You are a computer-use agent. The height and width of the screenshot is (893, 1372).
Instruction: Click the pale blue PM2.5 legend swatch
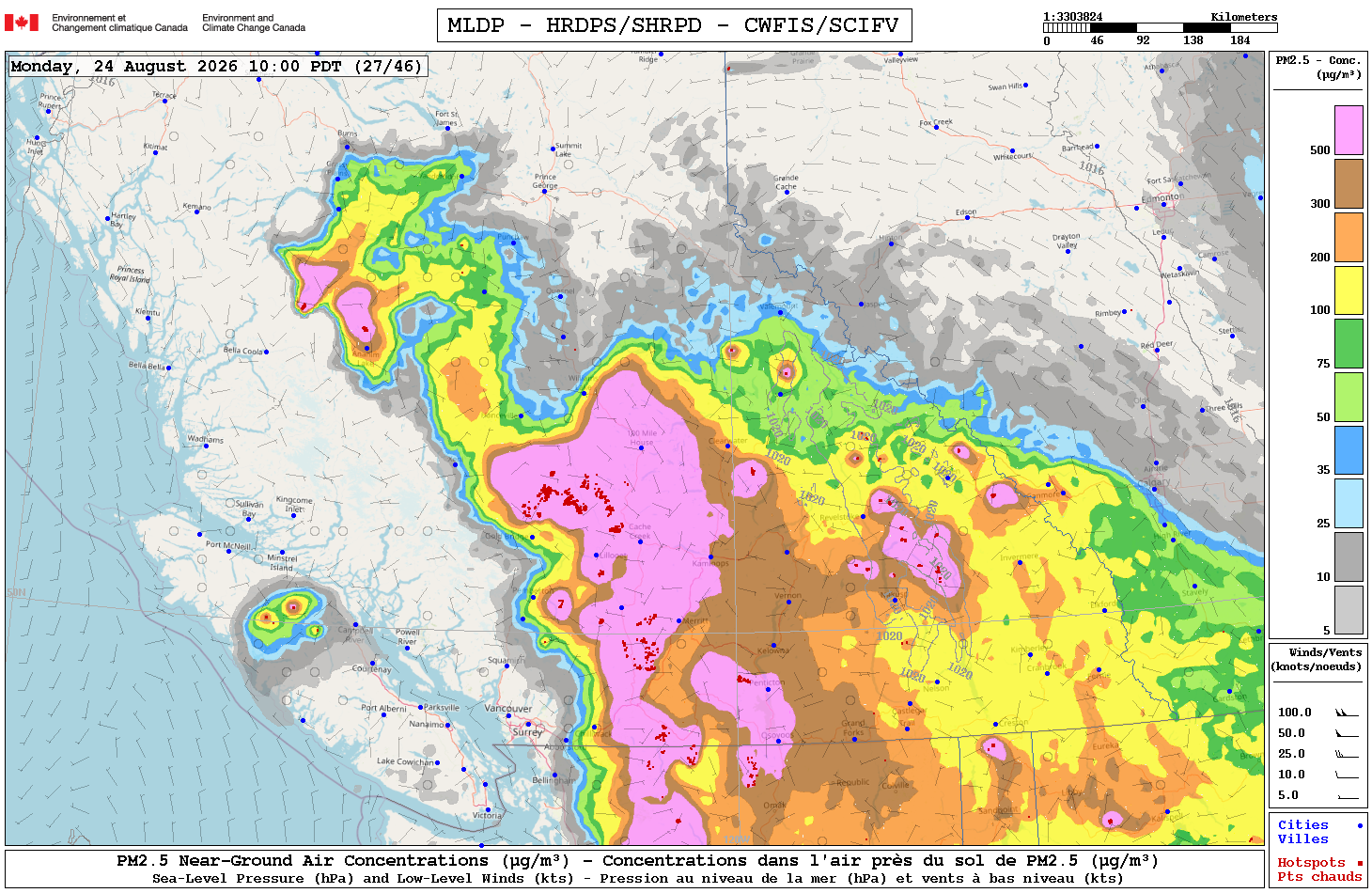click(x=1349, y=503)
